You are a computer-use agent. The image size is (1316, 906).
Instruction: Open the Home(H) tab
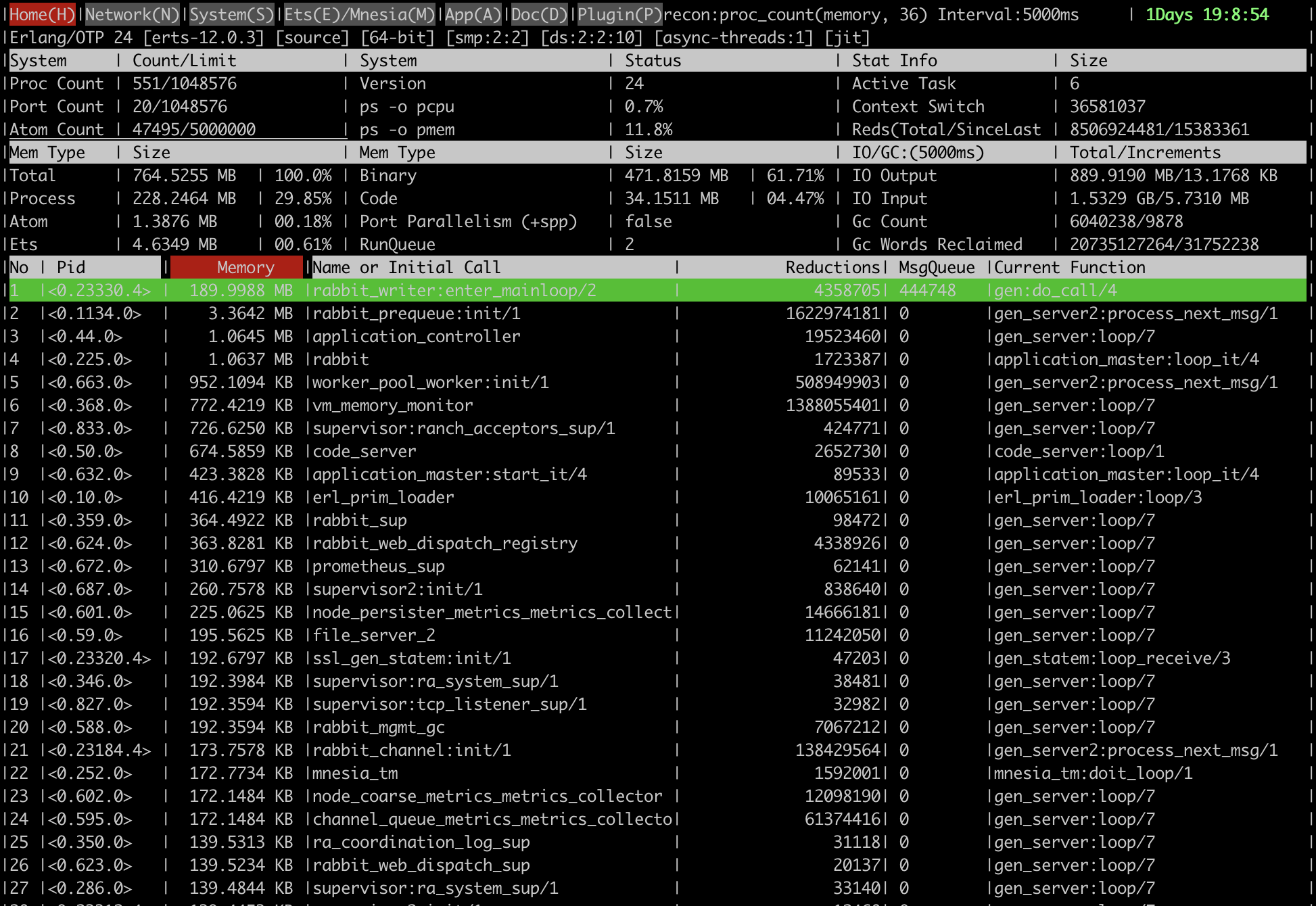point(42,14)
